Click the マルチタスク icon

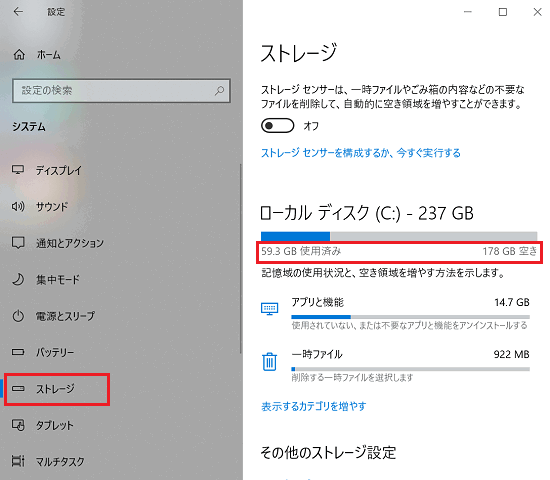click(18, 461)
